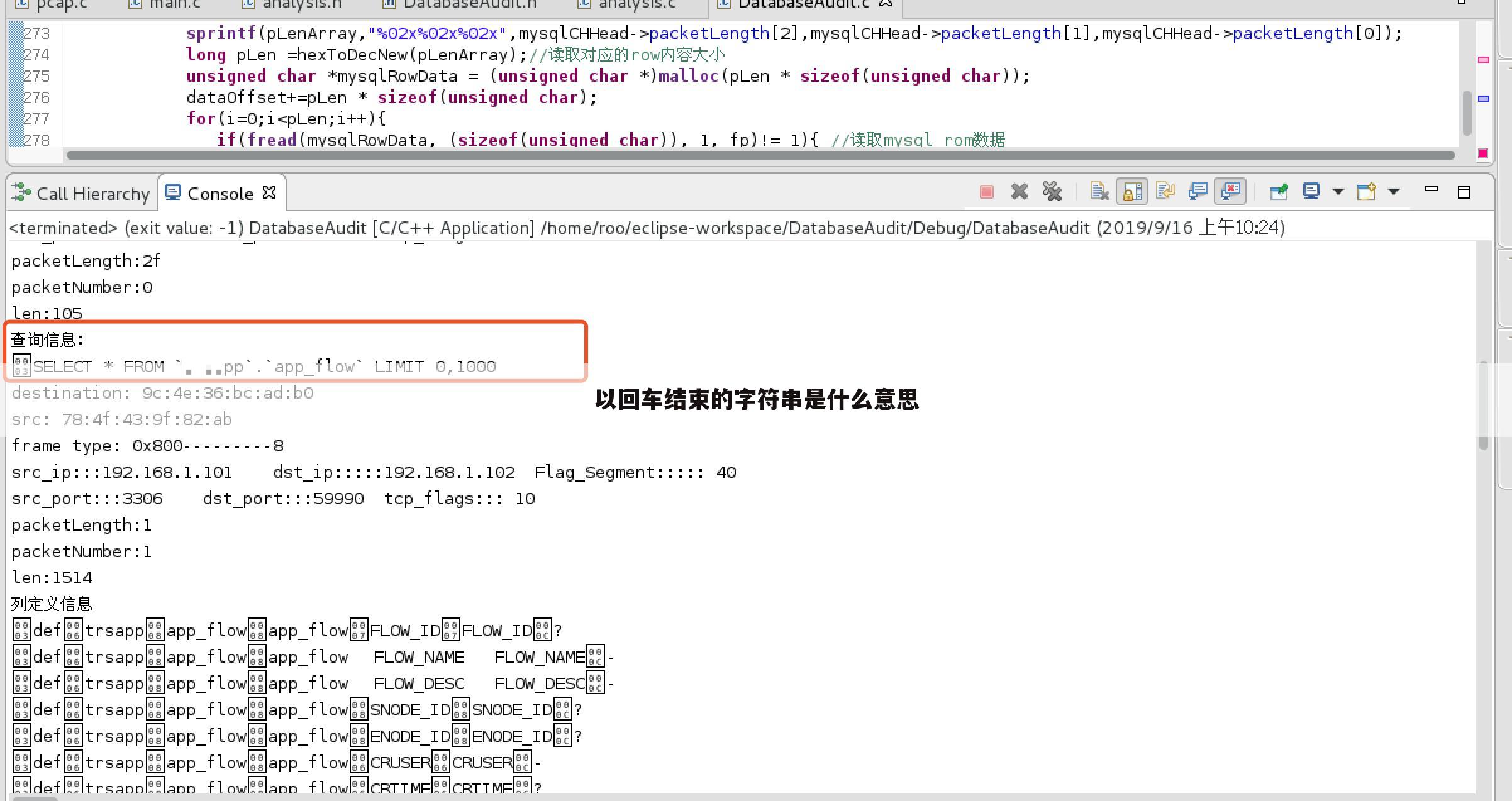The image size is (1512, 801).
Task: Pin the console with the pushpin icon
Action: 1279,192
